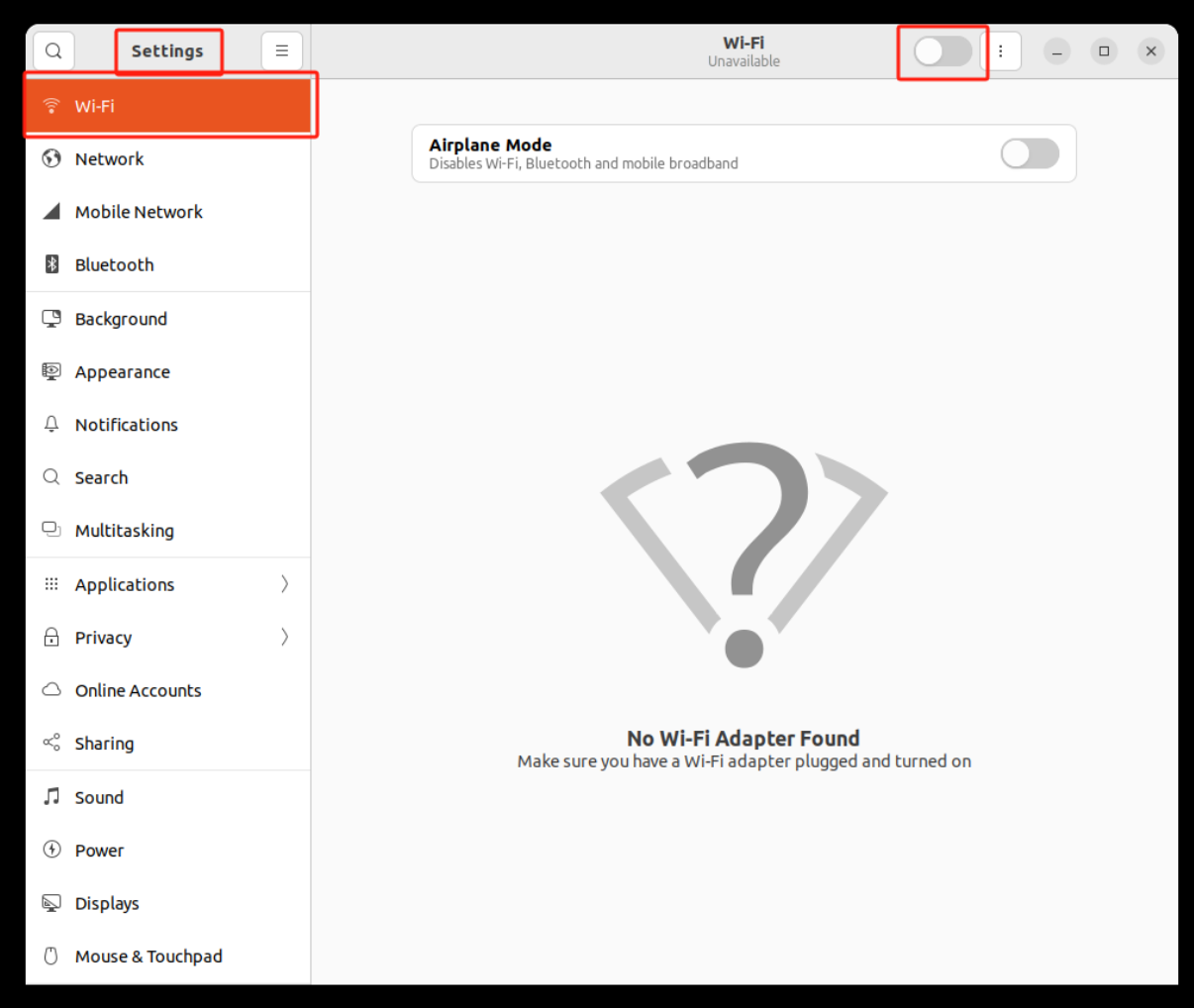Viewport: 1194px width, 1008px height.
Task: Click the Sharing icon in sidebar
Action: tap(51, 743)
